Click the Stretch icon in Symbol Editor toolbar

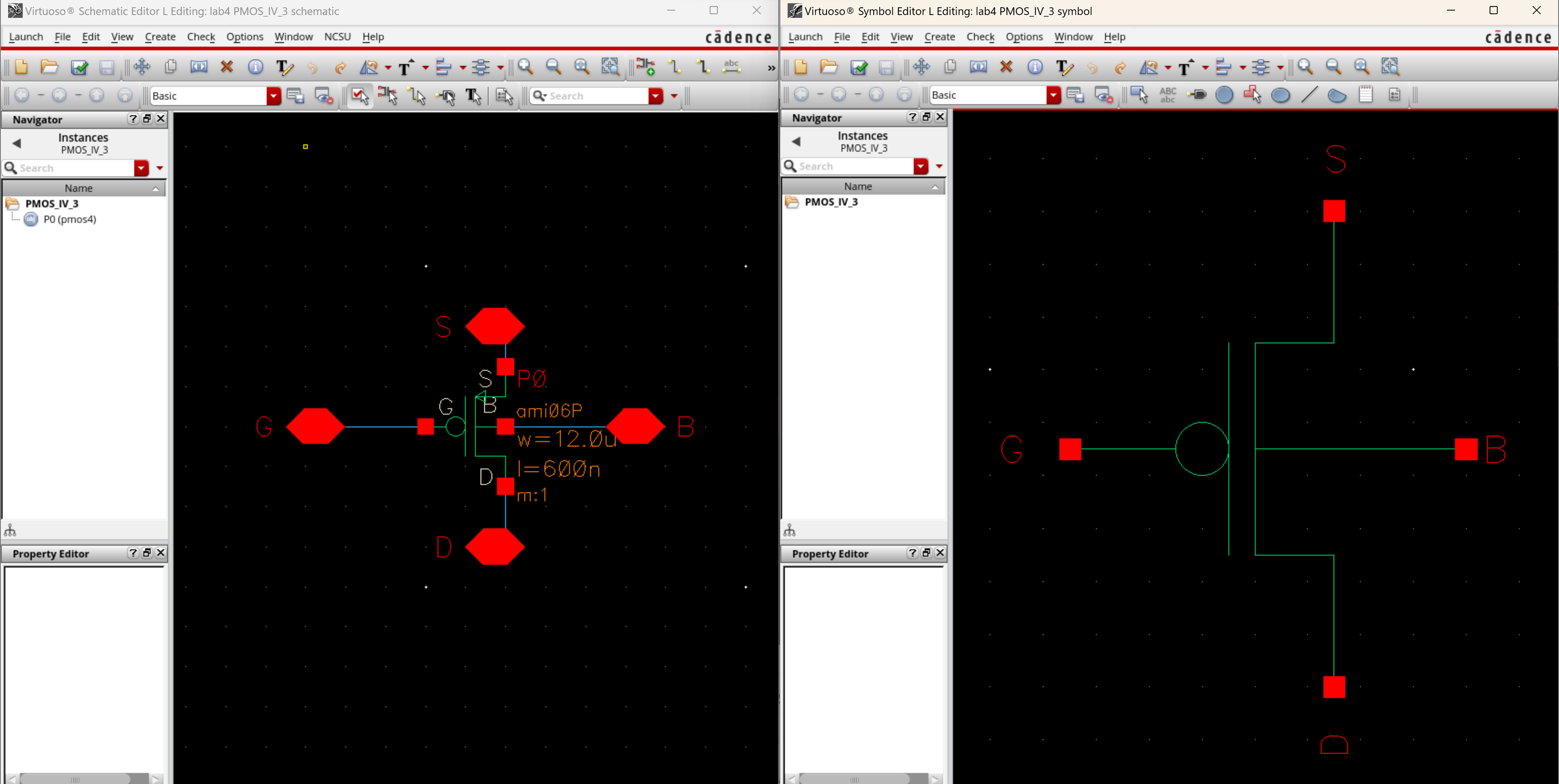point(978,67)
